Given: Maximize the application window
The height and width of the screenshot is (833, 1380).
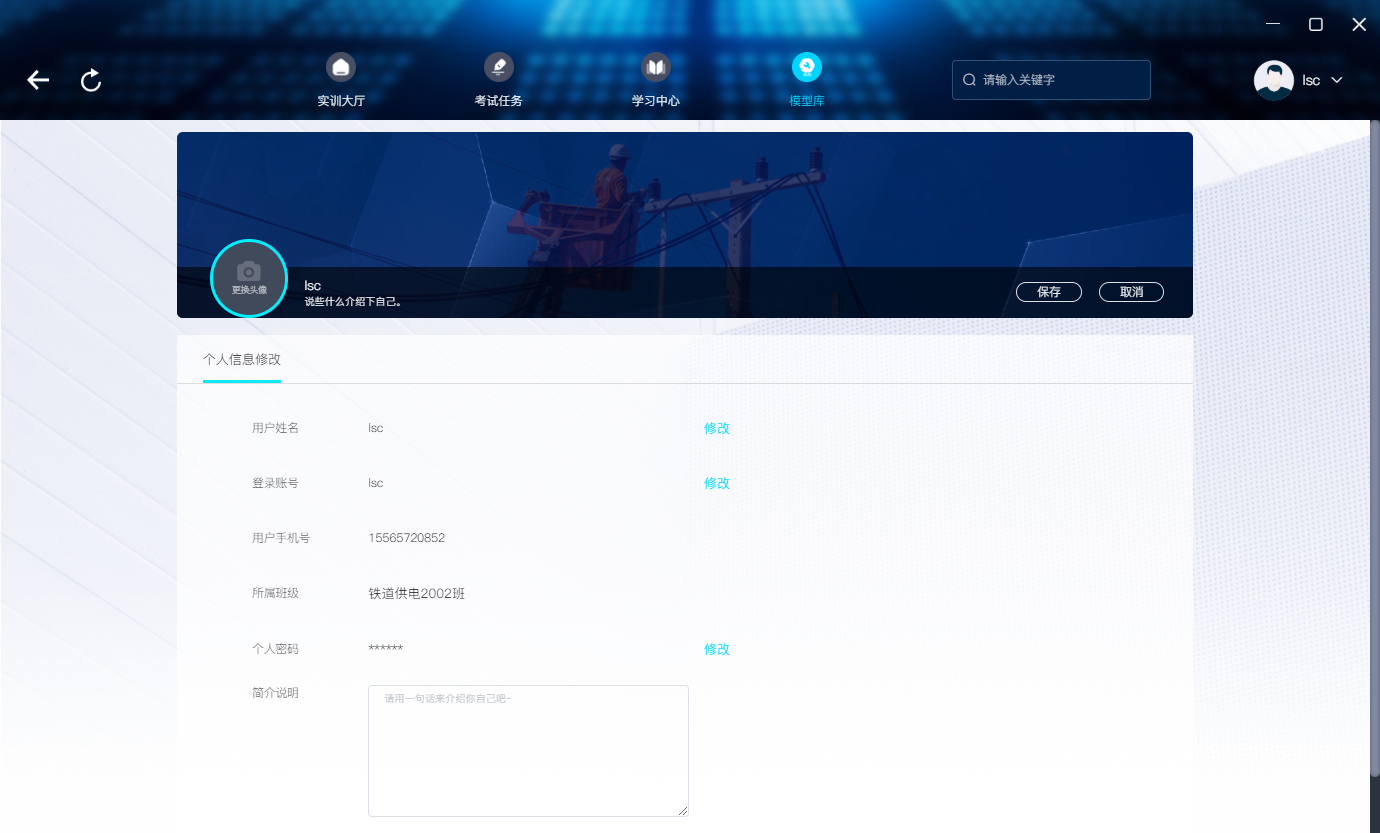Looking at the screenshot, I should [1316, 24].
